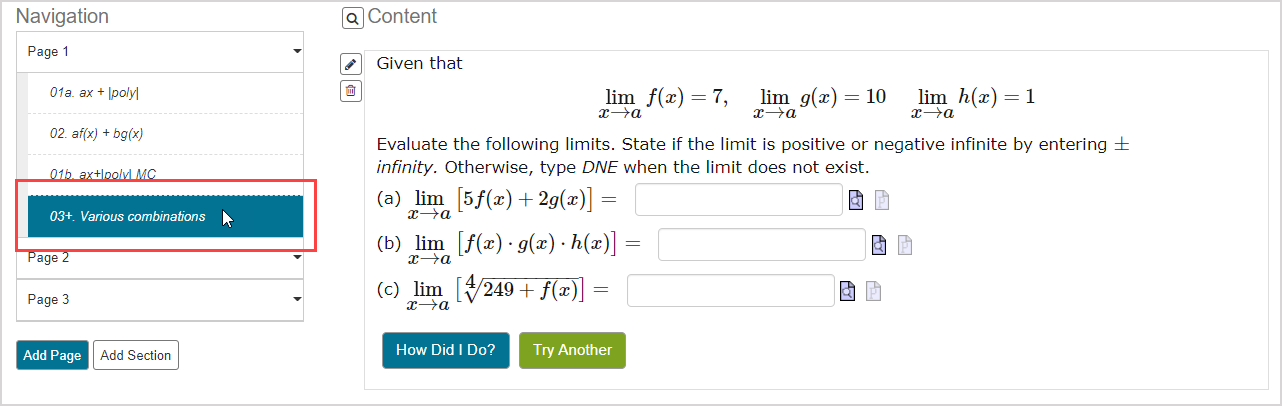1282x406 pixels.
Task: Select question 01b. ax+|poly| MC
Action: coord(103,174)
